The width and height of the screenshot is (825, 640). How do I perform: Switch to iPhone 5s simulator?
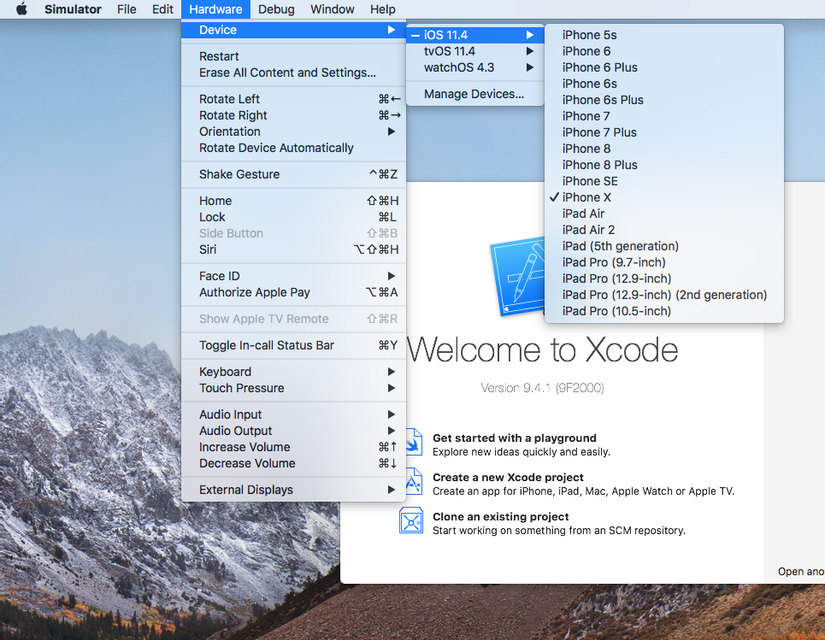664,35
